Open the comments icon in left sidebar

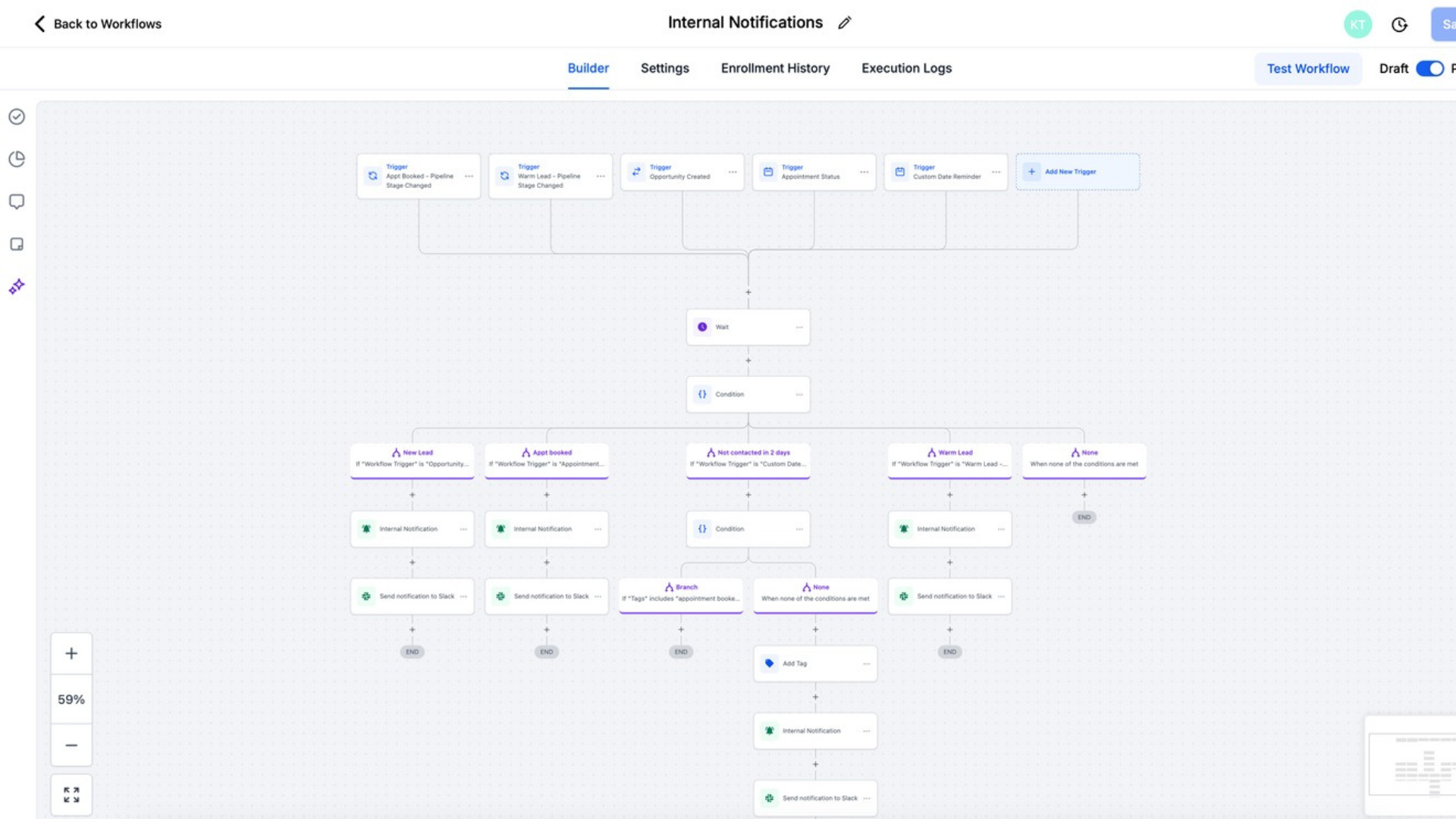click(17, 202)
